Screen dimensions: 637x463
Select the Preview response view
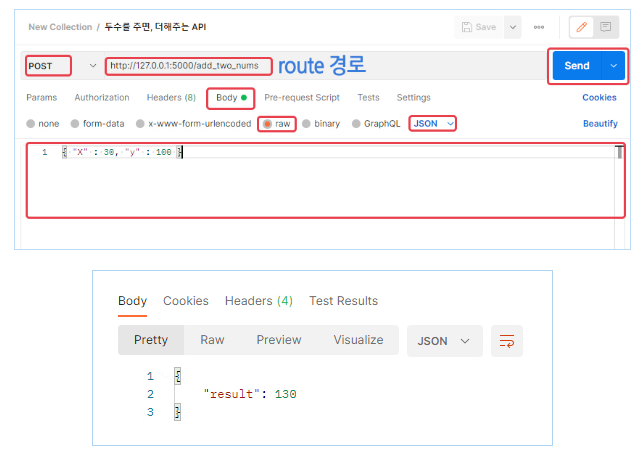(279, 340)
